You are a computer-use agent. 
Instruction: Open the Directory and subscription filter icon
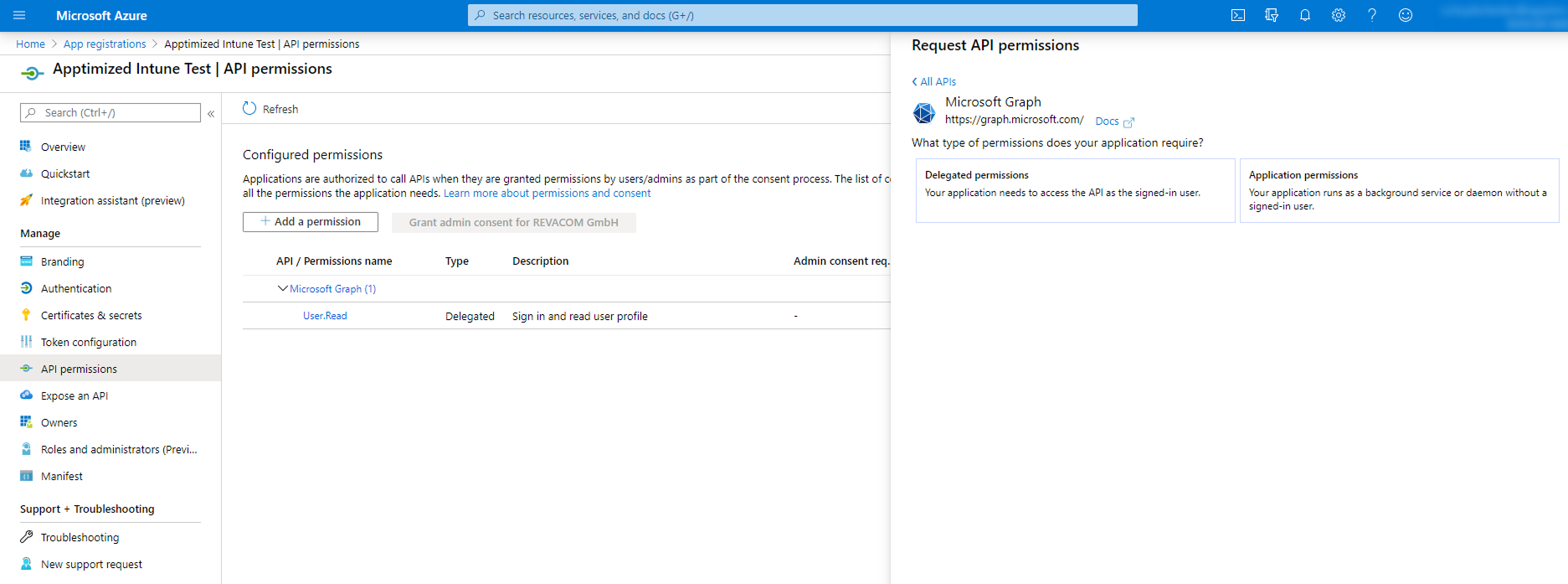(1272, 15)
